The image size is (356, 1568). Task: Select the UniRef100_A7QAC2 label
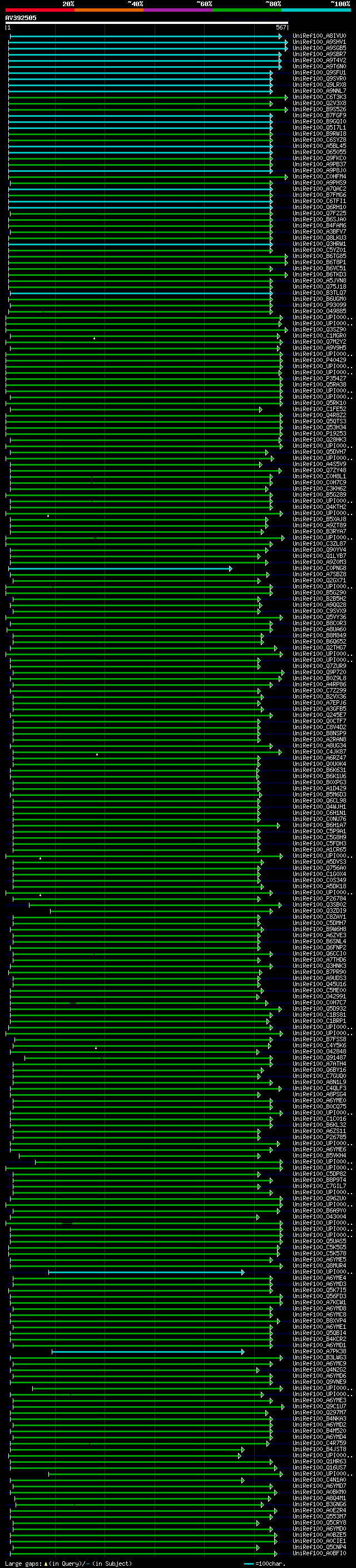[319, 189]
